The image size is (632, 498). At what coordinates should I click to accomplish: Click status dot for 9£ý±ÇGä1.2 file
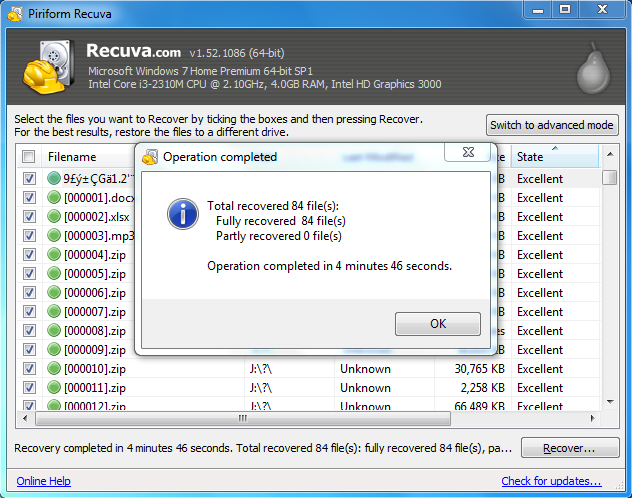pyautogui.click(x=54, y=178)
